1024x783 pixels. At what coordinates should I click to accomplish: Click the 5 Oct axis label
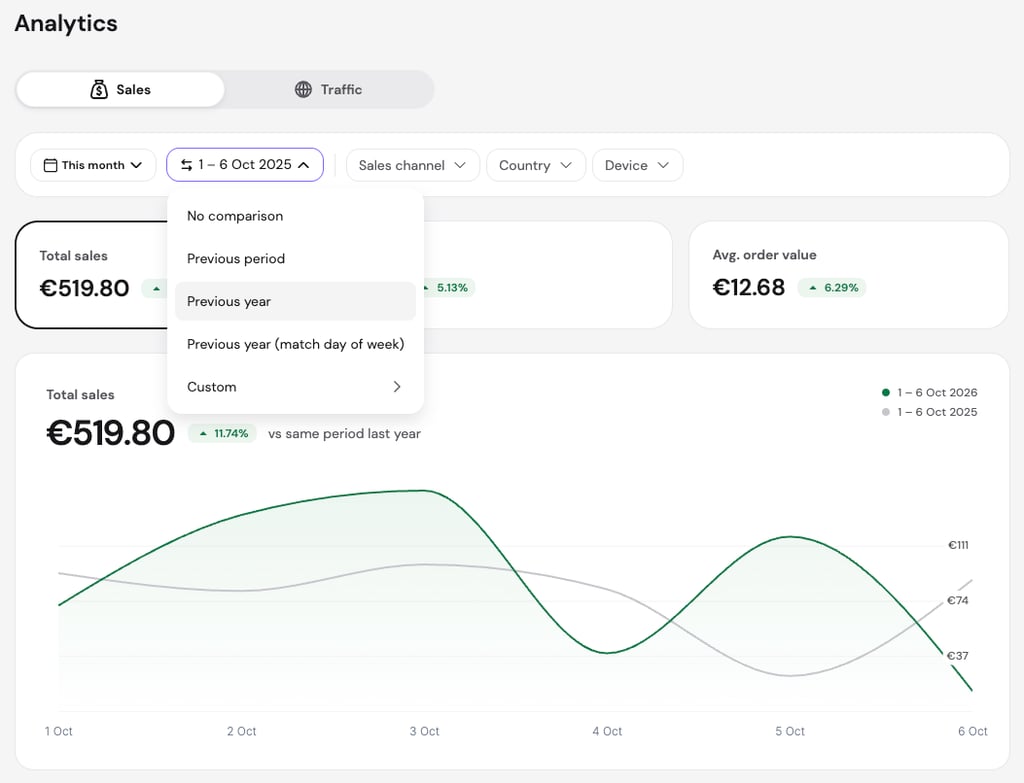pyautogui.click(x=790, y=731)
